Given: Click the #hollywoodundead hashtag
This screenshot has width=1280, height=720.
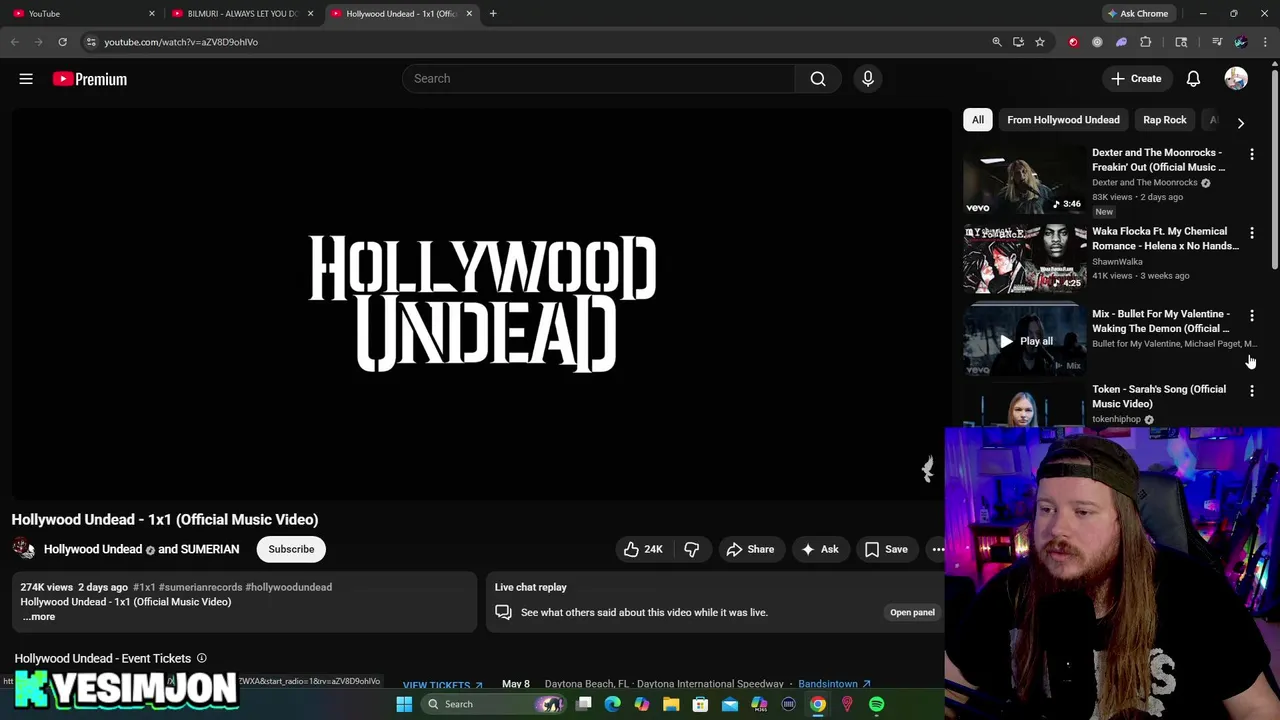Looking at the screenshot, I should click(288, 587).
